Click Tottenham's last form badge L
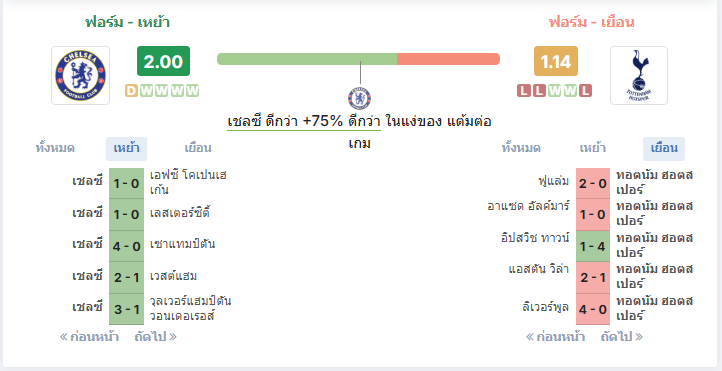Image resolution: width=722 pixels, height=371 pixels. [x=585, y=91]
